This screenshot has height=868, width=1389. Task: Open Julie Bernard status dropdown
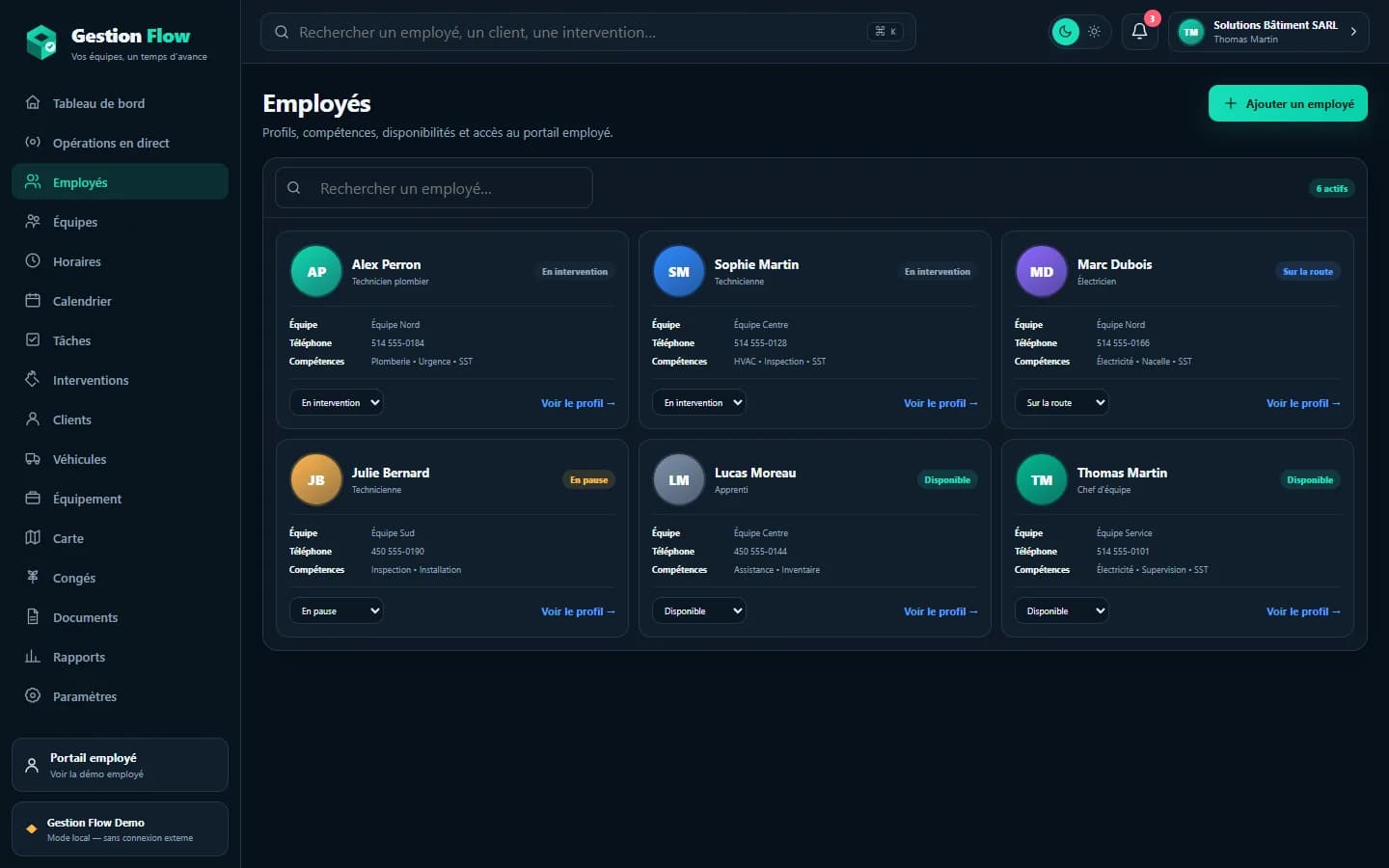coord(337,610)
